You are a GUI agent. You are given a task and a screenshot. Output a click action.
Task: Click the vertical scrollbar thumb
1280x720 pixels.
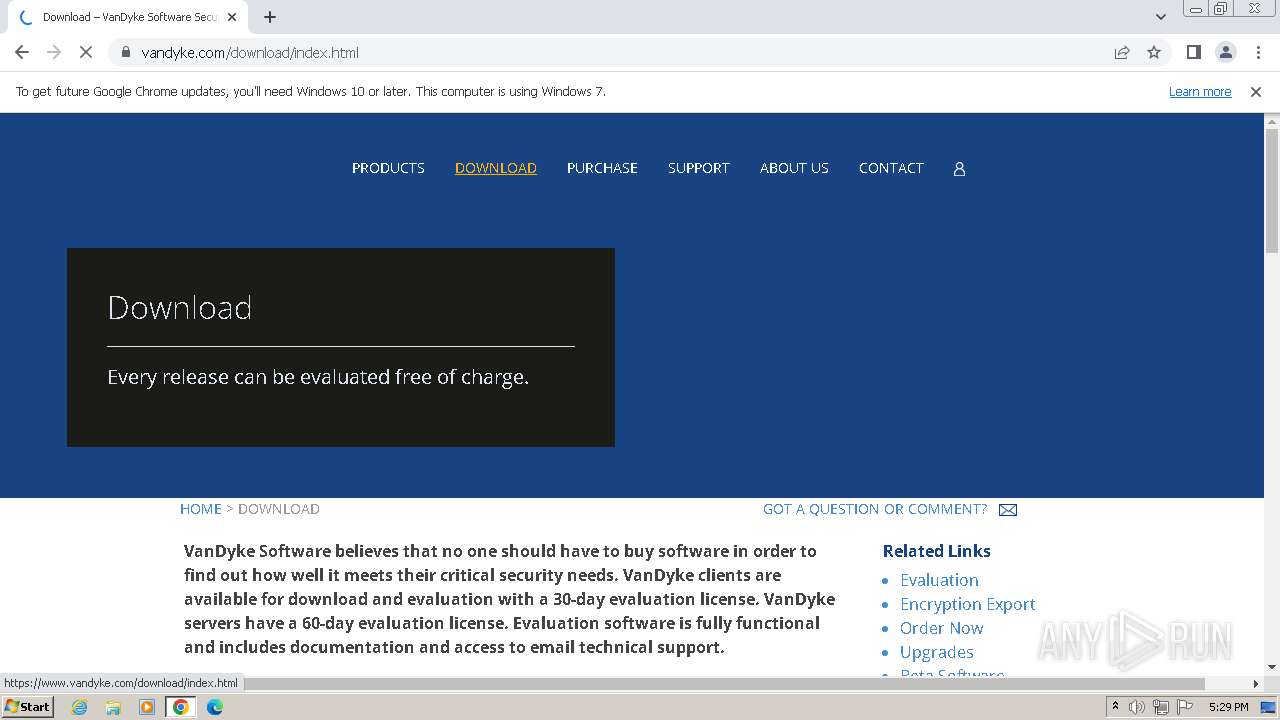pos(1272,190)
